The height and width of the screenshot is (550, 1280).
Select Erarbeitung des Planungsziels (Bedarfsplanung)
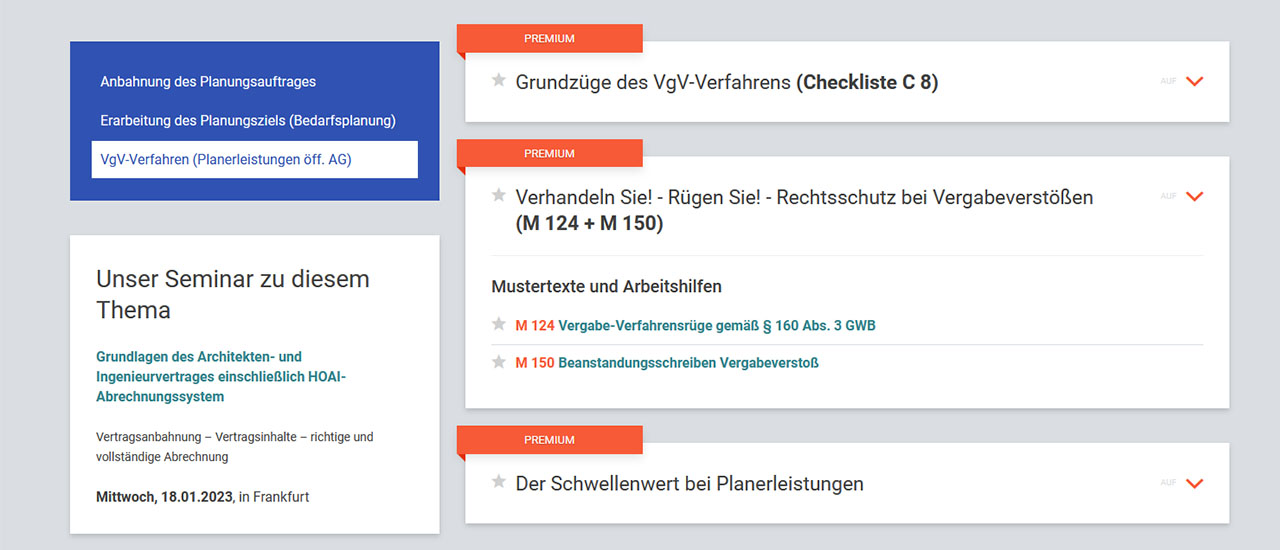click(x=248, y=120)
